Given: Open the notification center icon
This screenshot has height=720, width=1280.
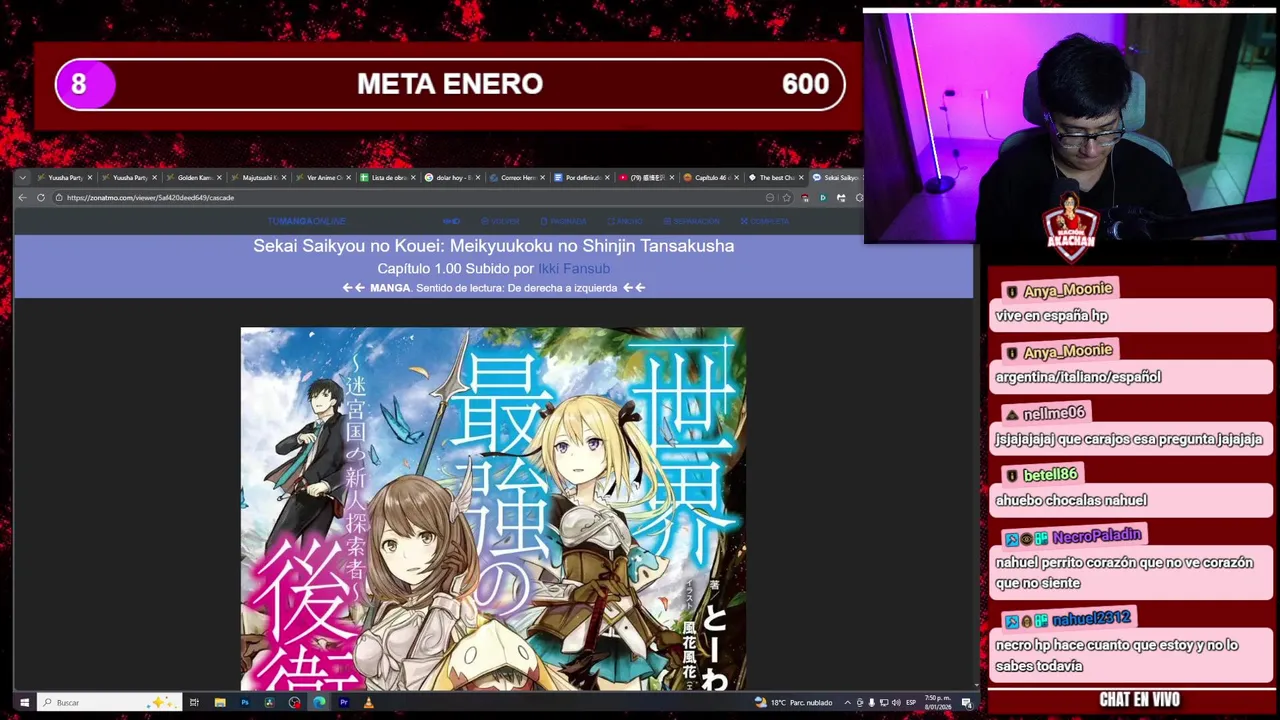Looking at the screenshot, I should [x=967, y=703].
